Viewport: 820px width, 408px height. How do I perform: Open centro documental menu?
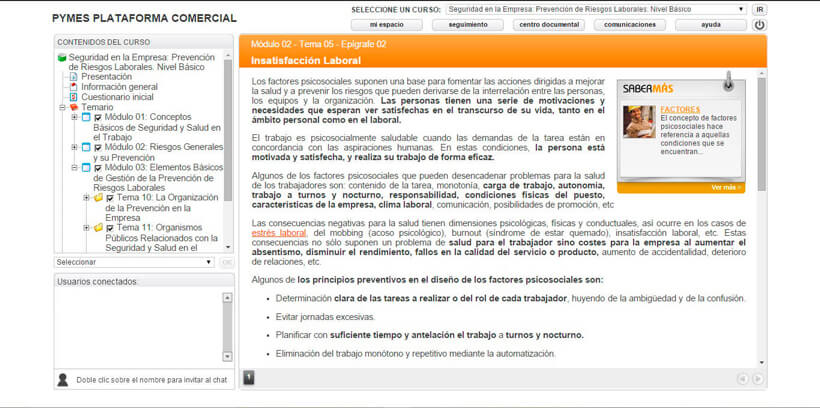pos(549,25)
